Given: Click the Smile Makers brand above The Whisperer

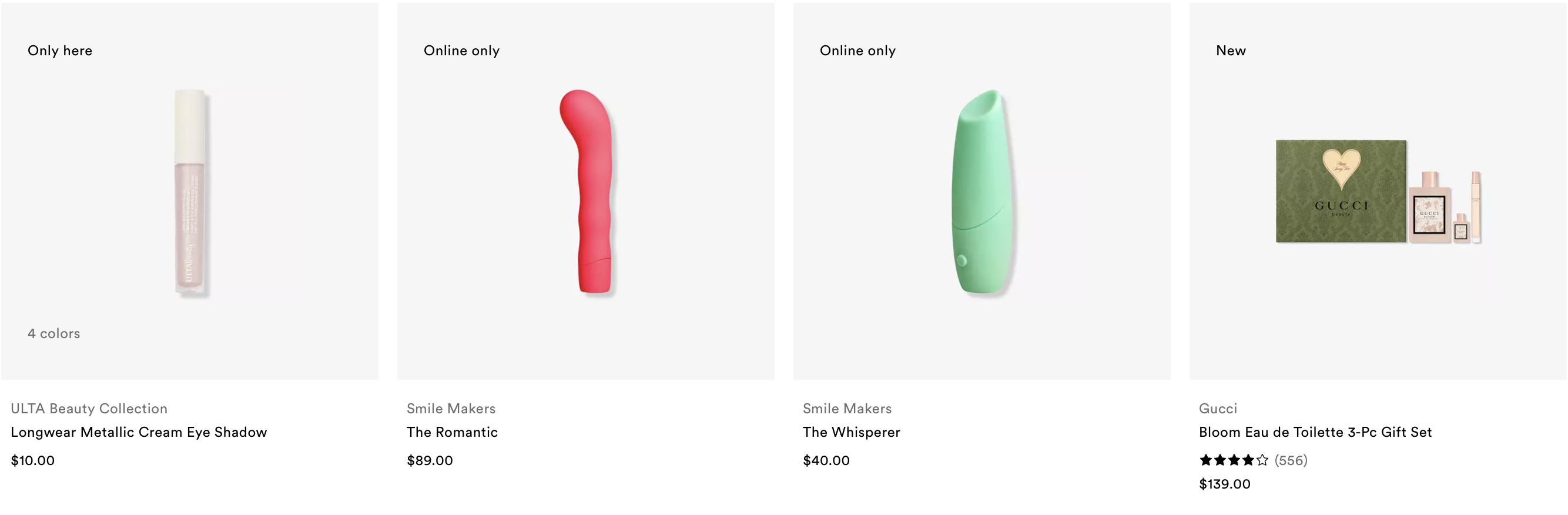Looking at the screenshot, I should point(847,409).
